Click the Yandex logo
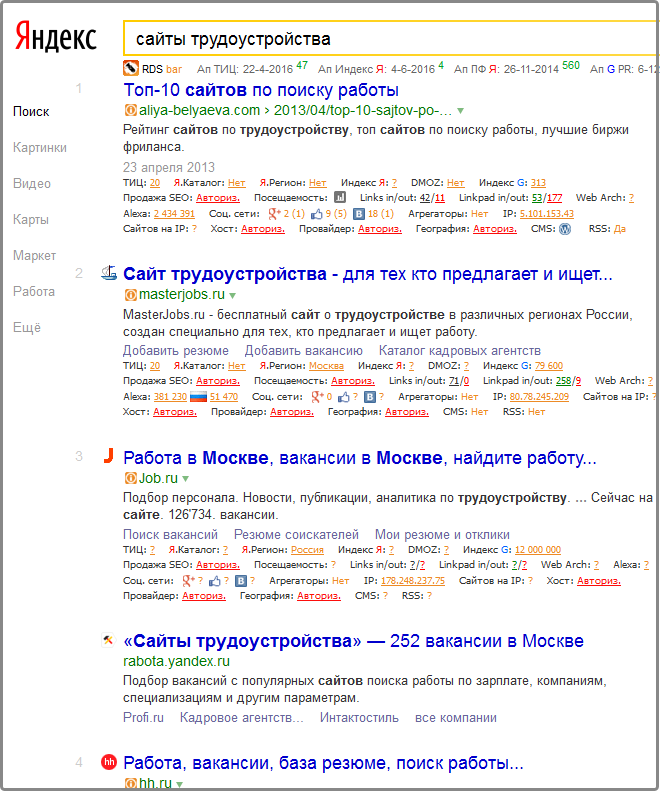The height and width of the screenshot is (791, 660). pyautogui.click(x=56, y=38)
